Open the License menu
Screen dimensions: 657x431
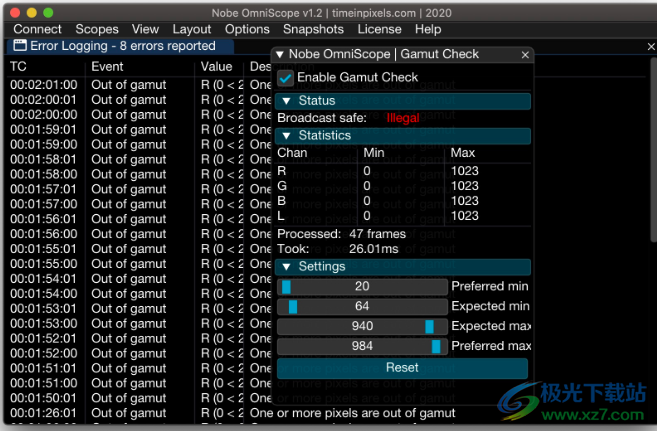coord(379,29)
